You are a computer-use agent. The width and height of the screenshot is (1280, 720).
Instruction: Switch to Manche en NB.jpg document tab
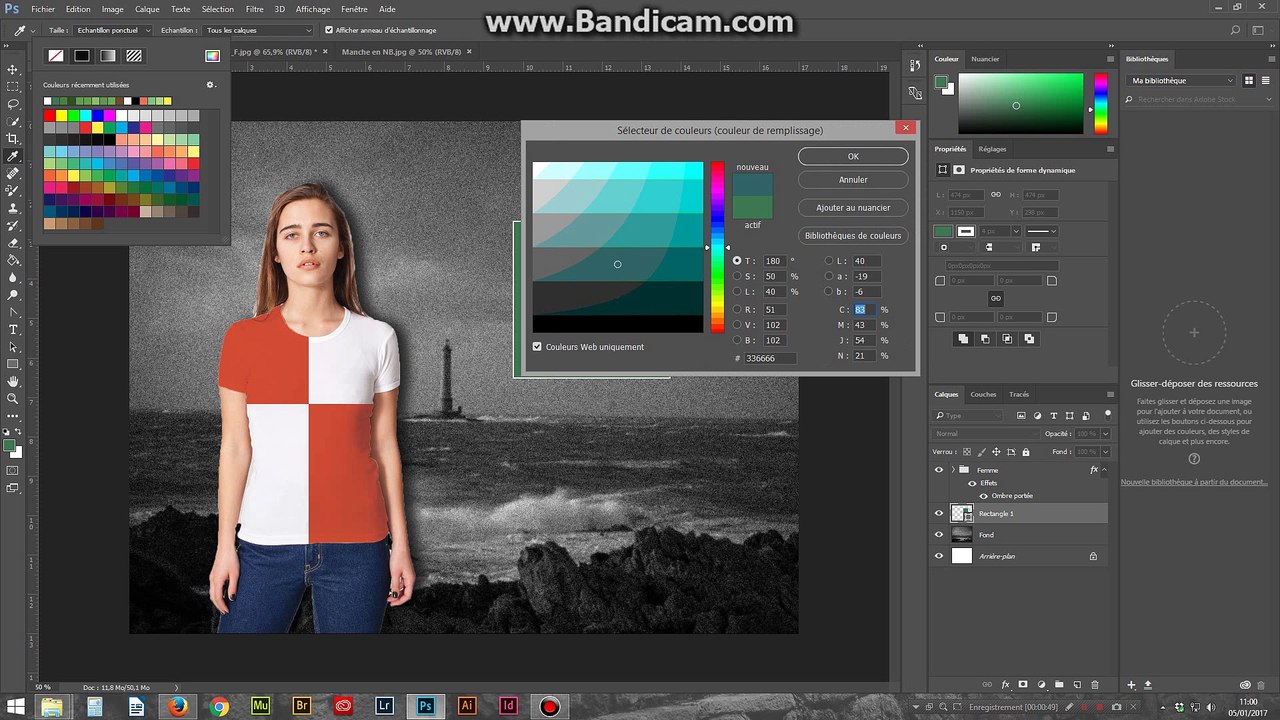(400, 51)
